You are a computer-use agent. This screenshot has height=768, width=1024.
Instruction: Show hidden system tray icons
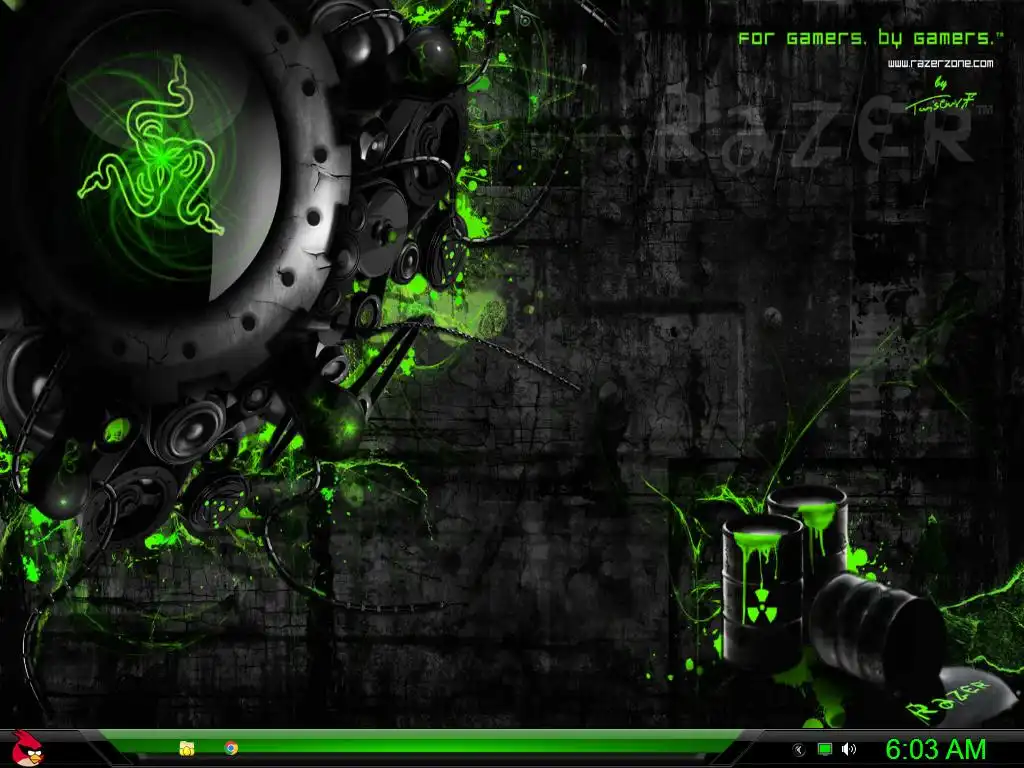799,750
